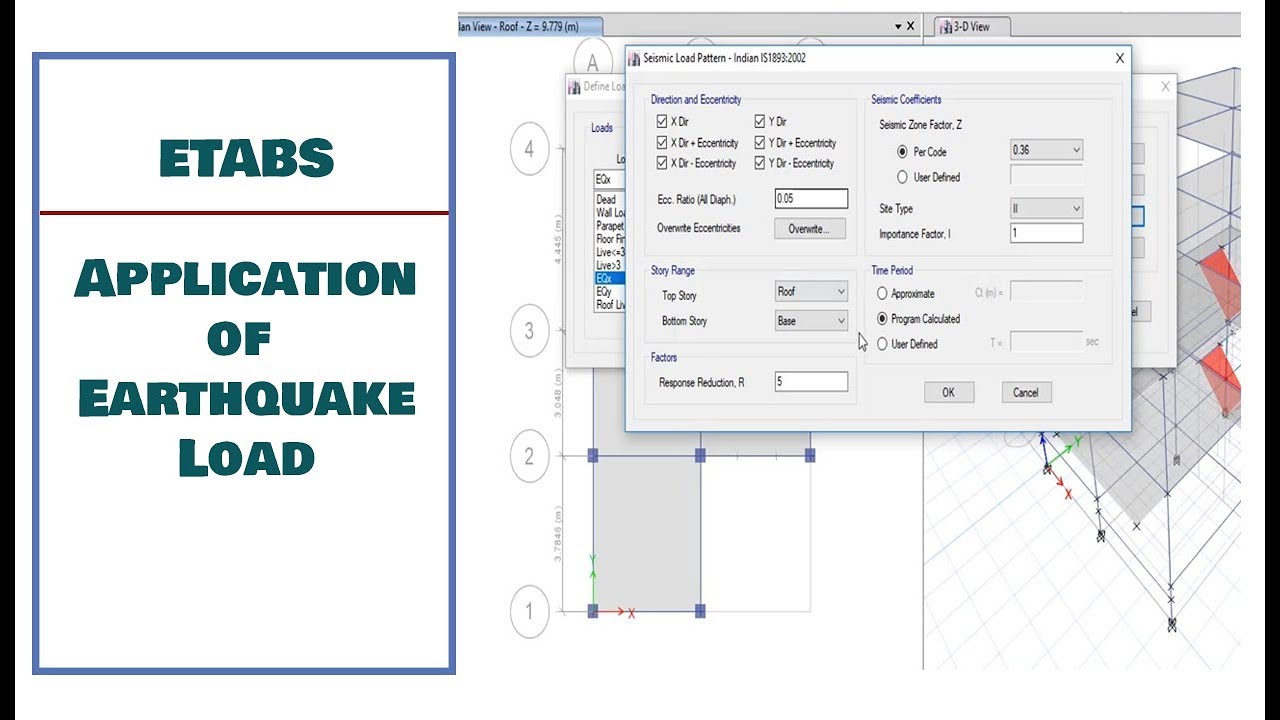Close the Seismic Load Pattern dialog
The image size is (1280, 720).
click(1119, 59)
